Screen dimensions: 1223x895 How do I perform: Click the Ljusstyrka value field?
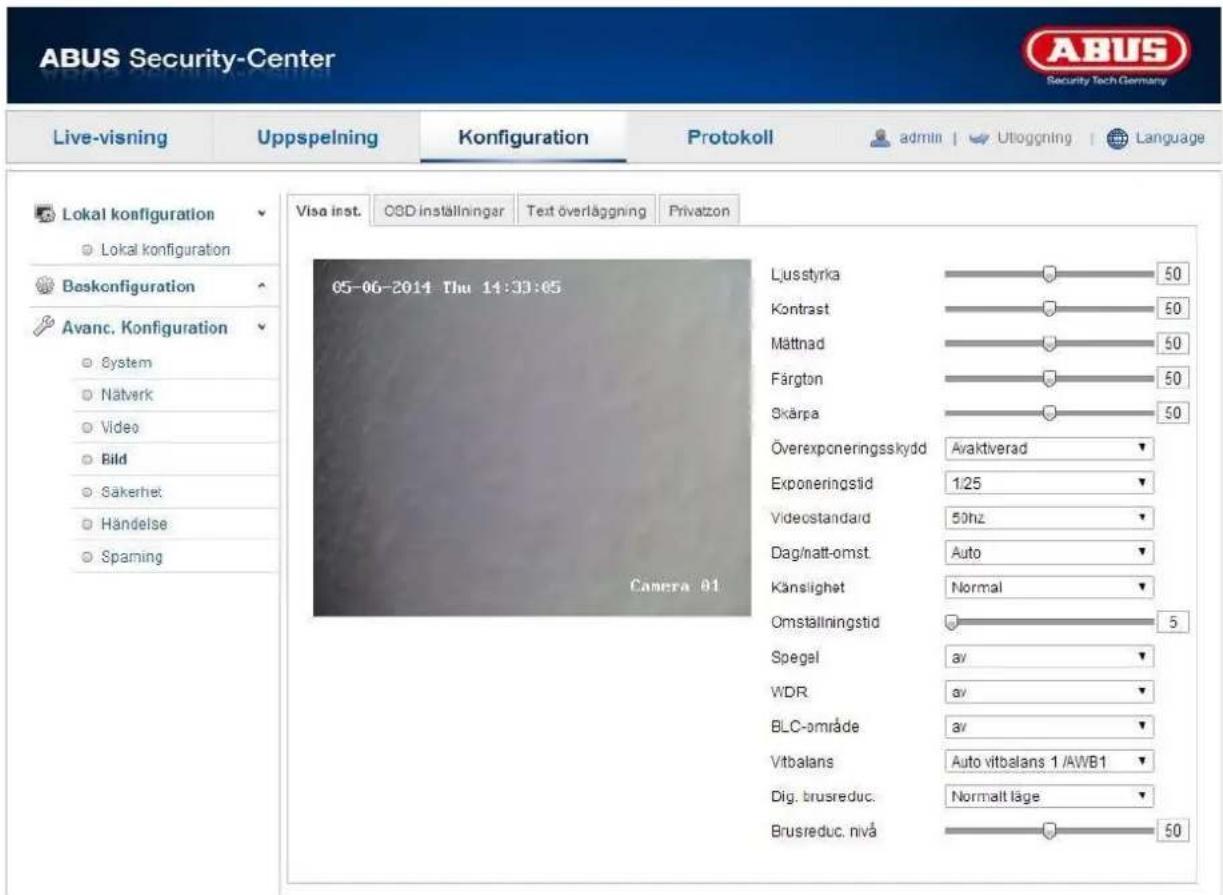(x=1172, y=274)
